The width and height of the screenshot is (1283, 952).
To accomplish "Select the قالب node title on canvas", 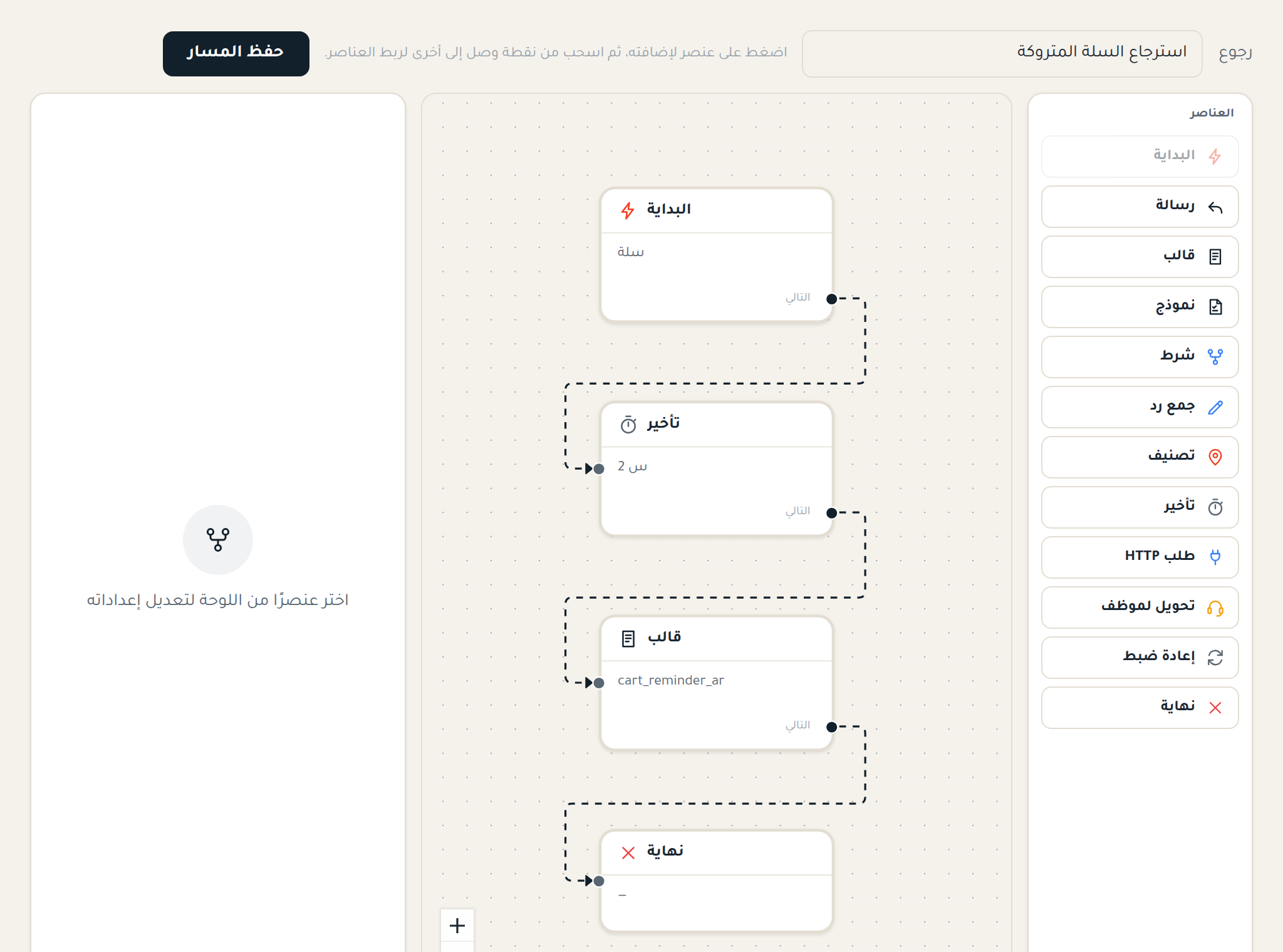I will tap(665, 637).
